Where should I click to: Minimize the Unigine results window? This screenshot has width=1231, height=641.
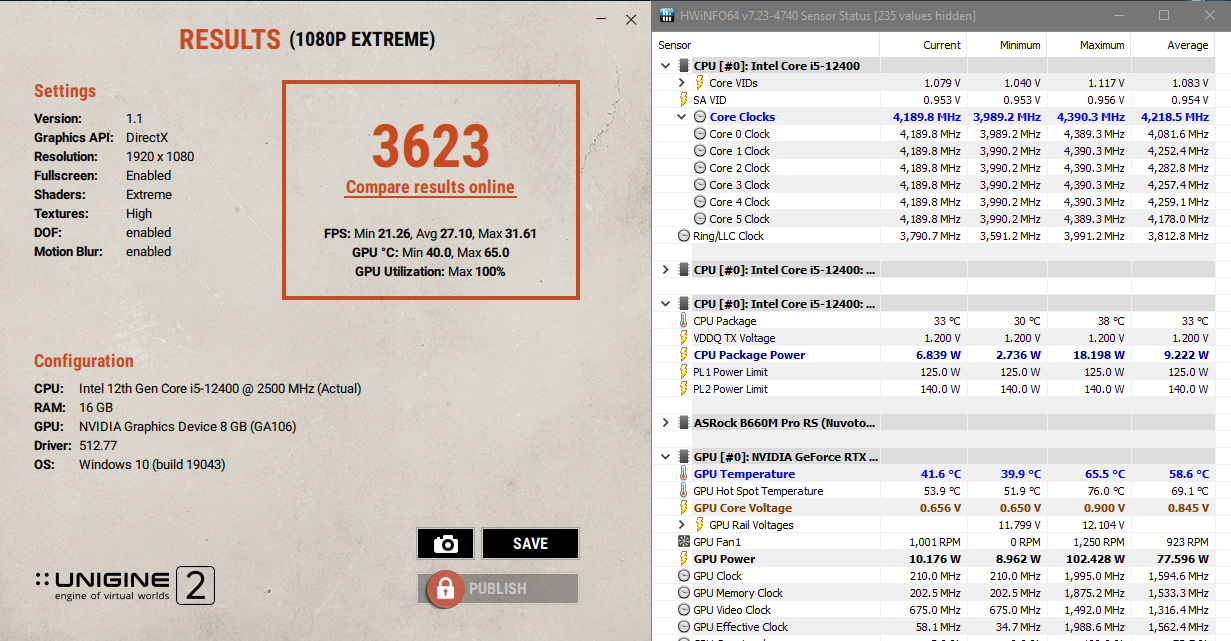(602, 19)
